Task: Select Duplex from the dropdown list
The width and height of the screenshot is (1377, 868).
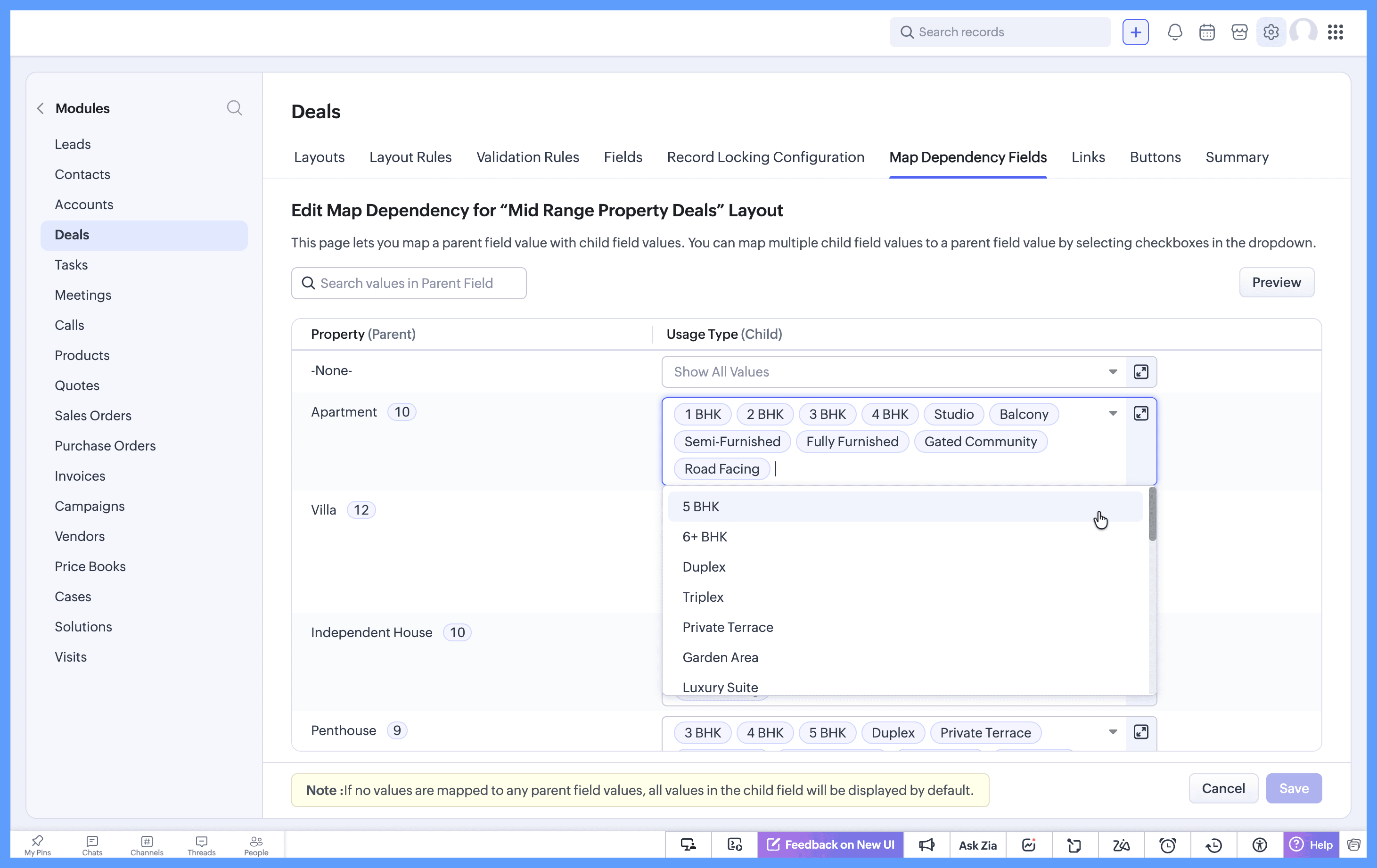Action: pos(704,567)
